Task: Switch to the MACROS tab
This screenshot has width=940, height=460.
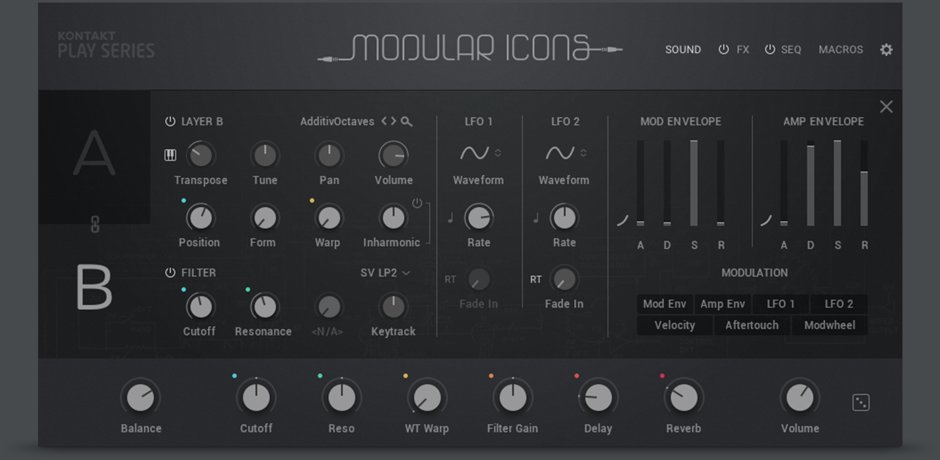Action: pos(840,50)
